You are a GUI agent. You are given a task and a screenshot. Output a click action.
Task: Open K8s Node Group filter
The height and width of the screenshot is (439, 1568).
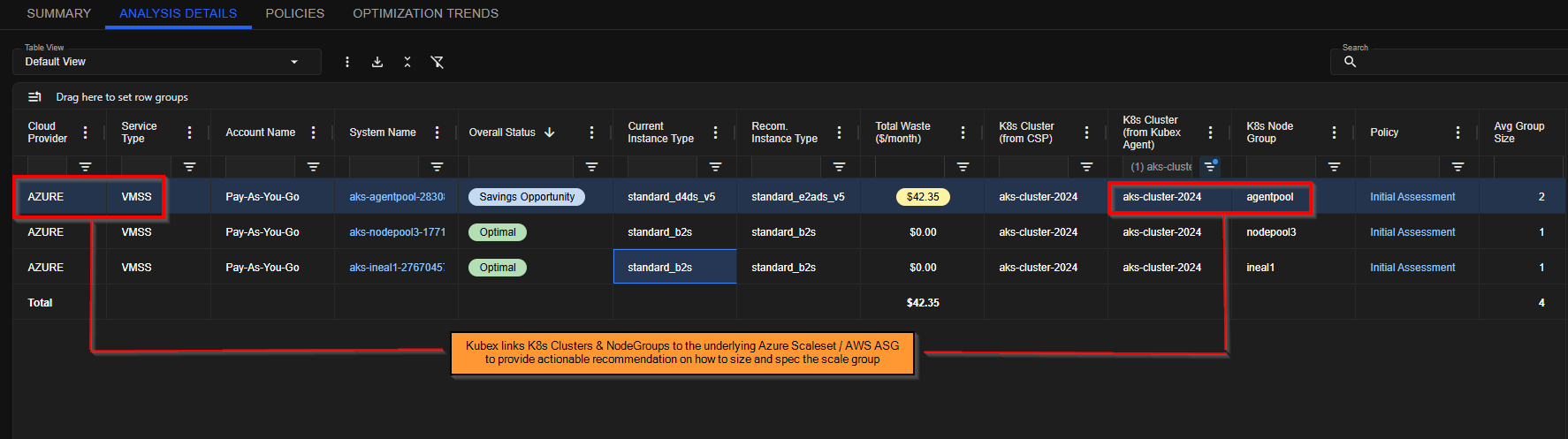point(1334,167)
